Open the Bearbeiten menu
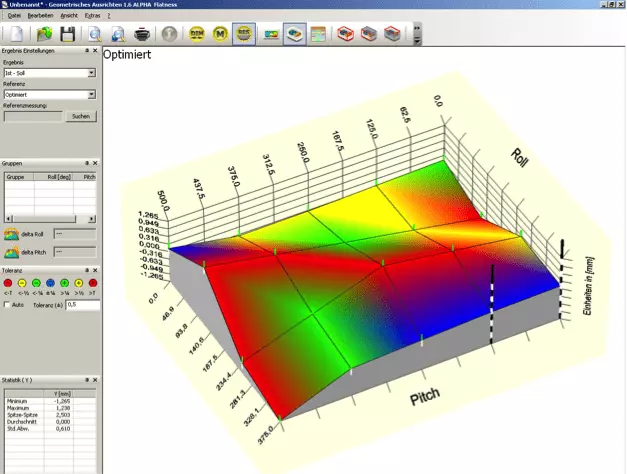The width and height of the screenshot is (627, 474). pyautogui.click(x=41, y=16)
